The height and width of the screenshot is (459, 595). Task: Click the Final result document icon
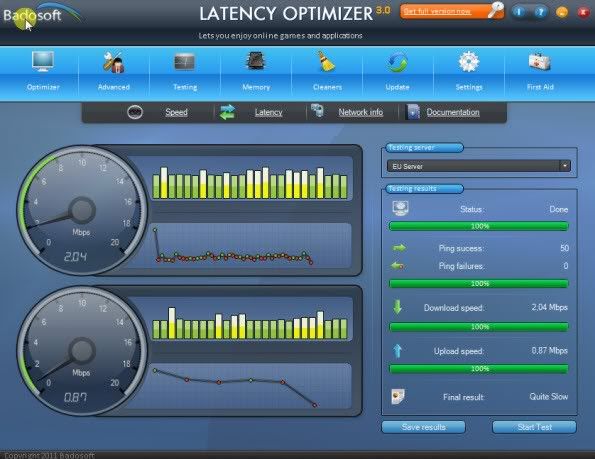pos(398,396)
